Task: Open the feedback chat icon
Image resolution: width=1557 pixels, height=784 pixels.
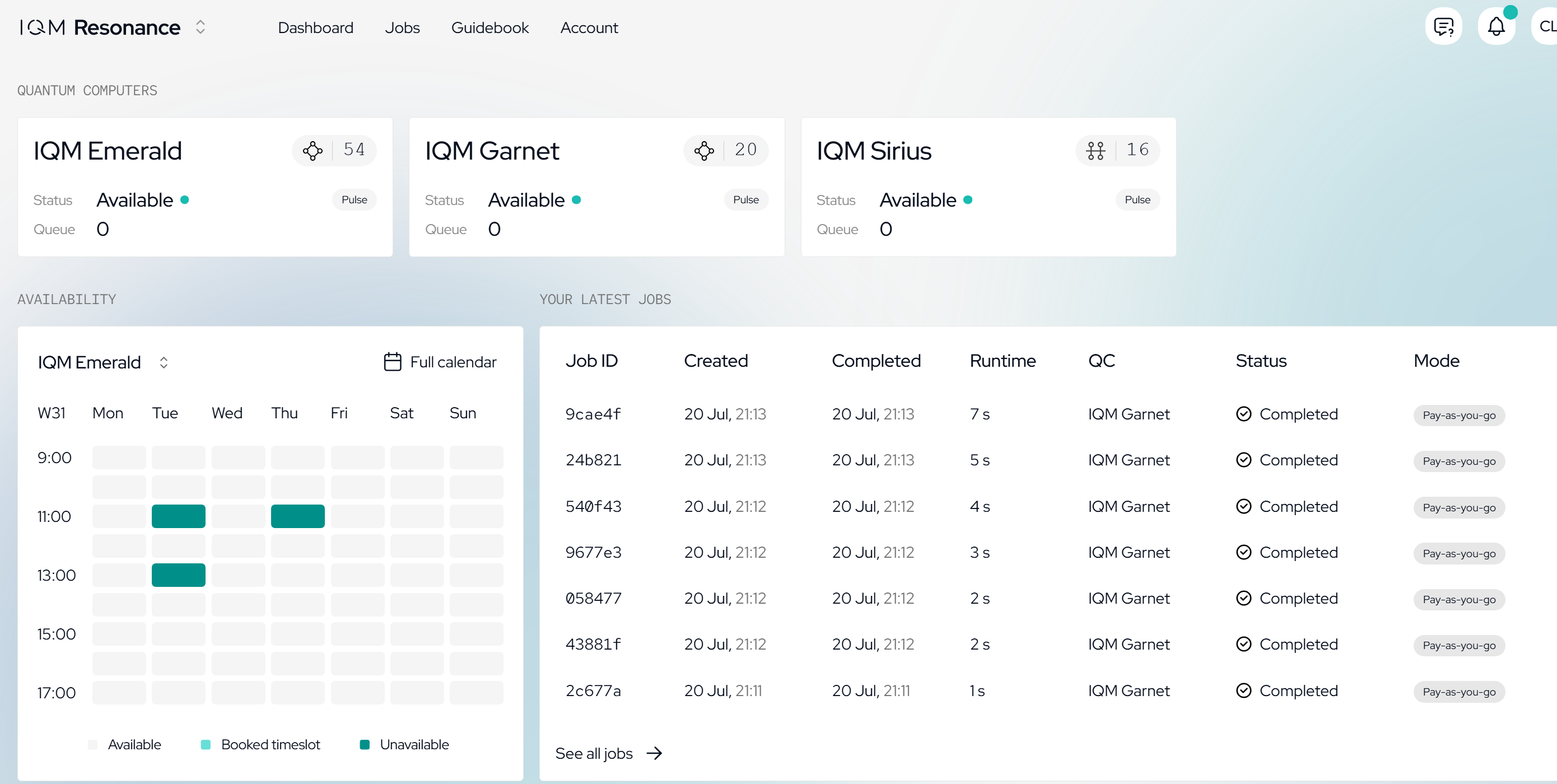Action: coord(1443,26)
